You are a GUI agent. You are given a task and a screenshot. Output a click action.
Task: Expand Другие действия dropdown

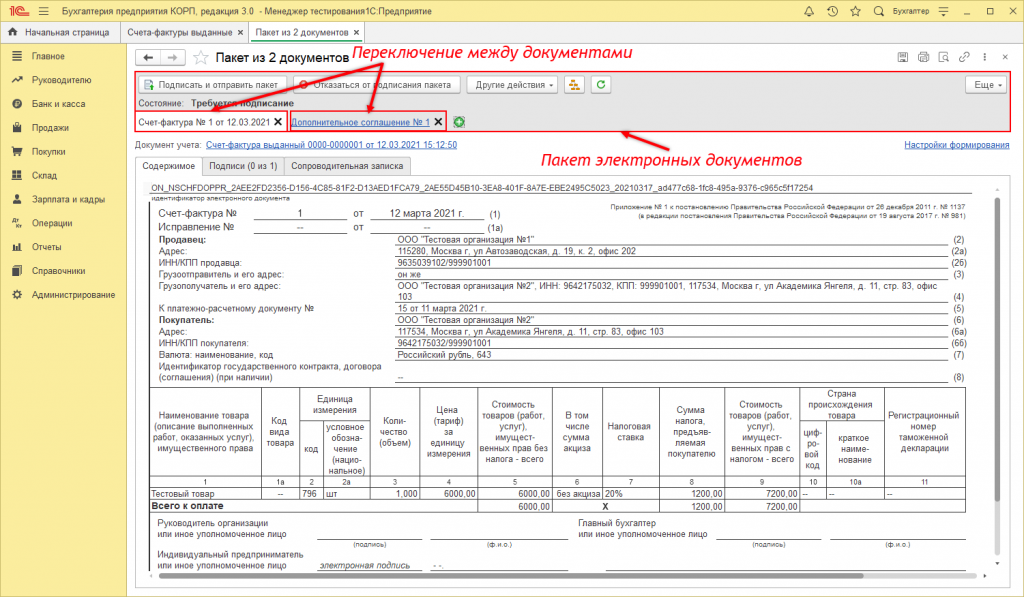513,85
